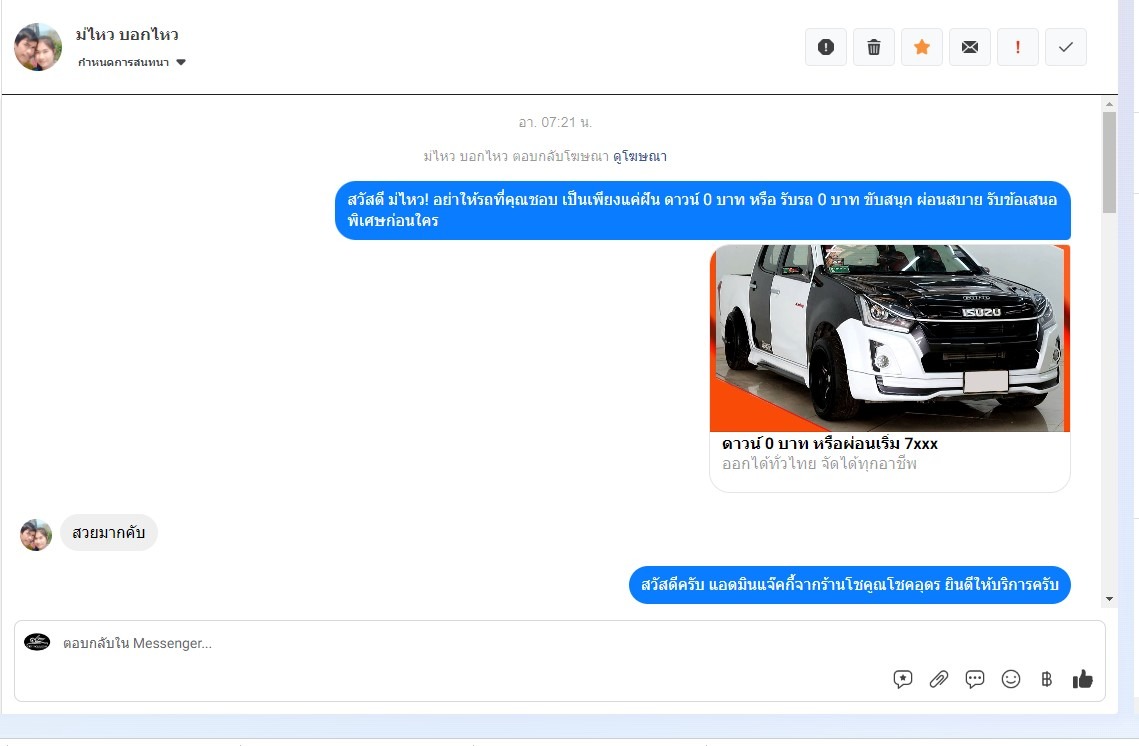Open the Isuzu truck ad image

click(890, 338)
